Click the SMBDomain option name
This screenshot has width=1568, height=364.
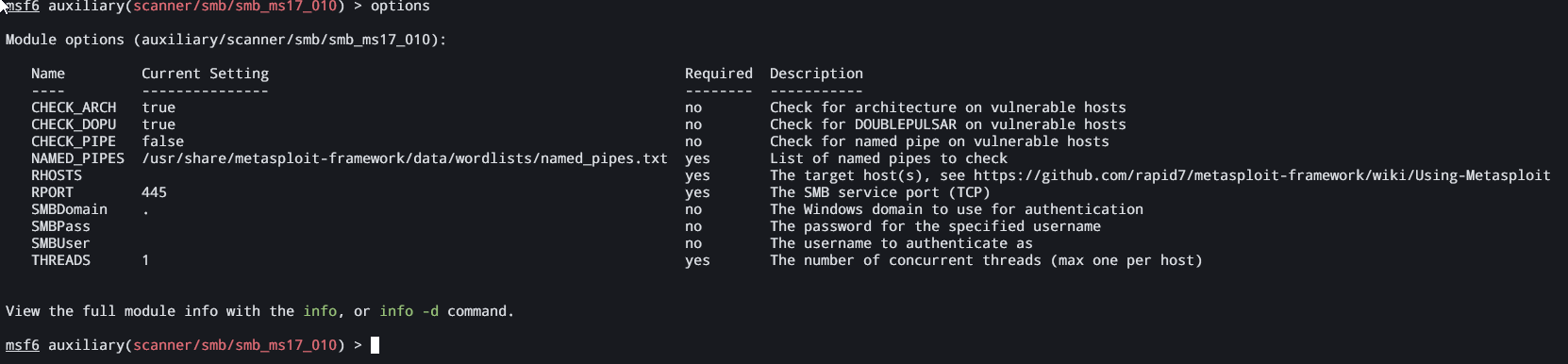pos(70,209)
